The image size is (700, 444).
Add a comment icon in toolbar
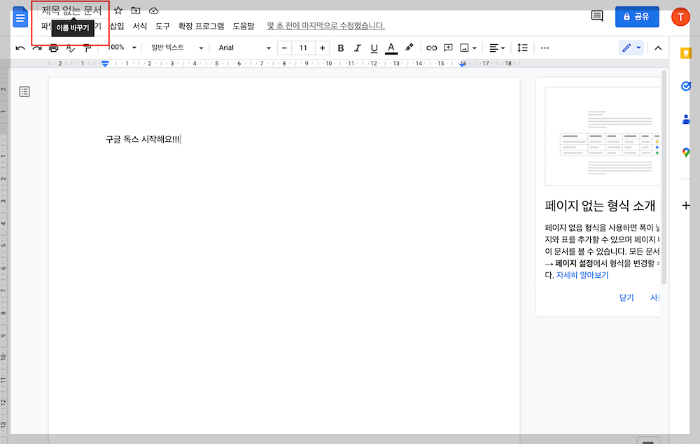pos(448,48)
